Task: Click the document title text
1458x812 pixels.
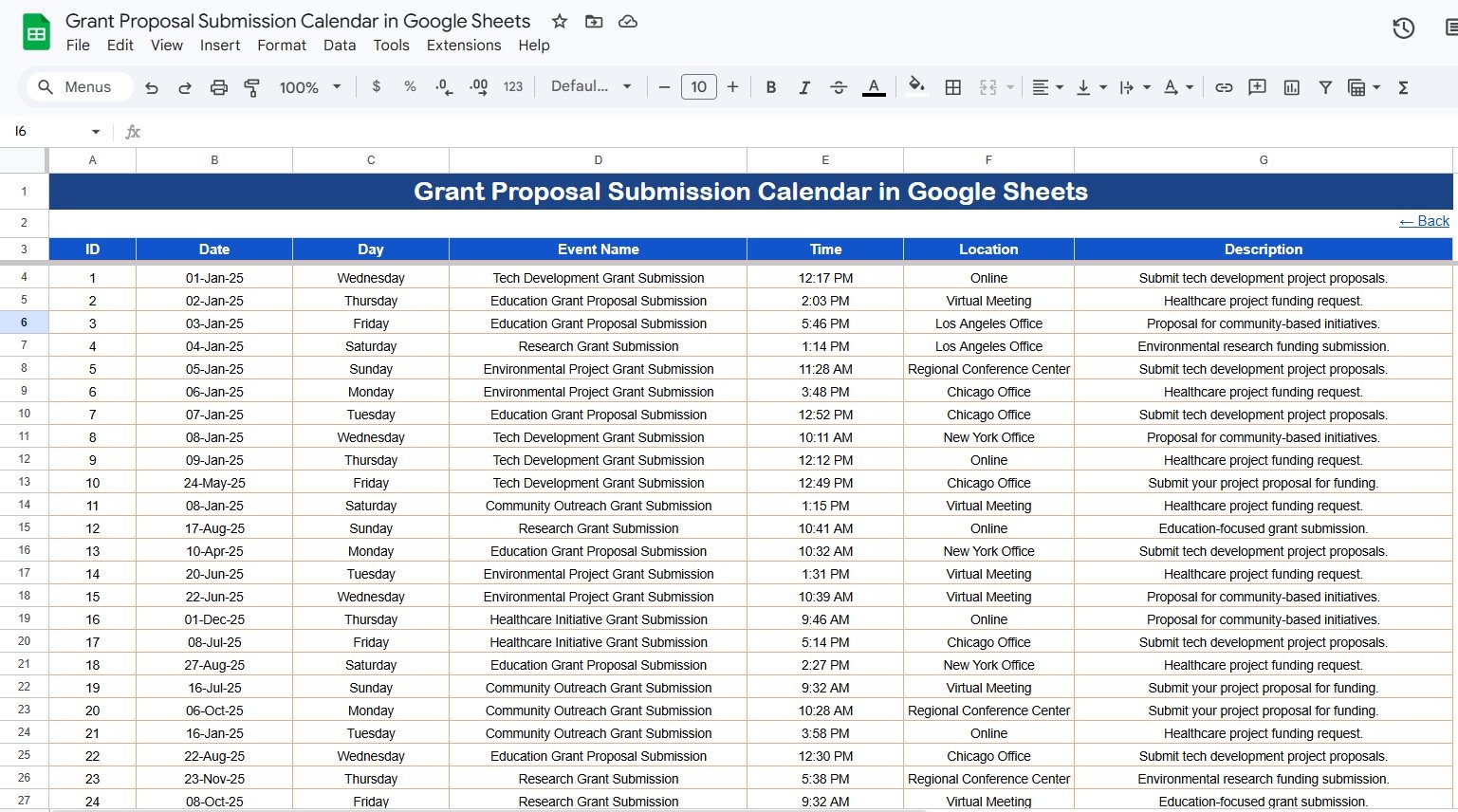Action: coord(298,21)
